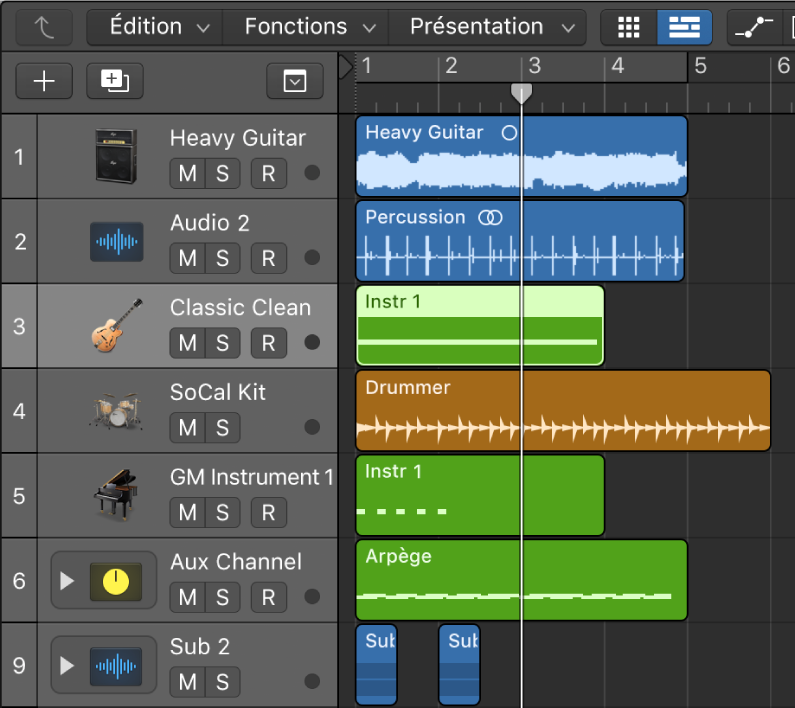Click the add new track plus button
The height and width of the screenshot is (708, 795).
pyautogui.click(x=44, y=81)
